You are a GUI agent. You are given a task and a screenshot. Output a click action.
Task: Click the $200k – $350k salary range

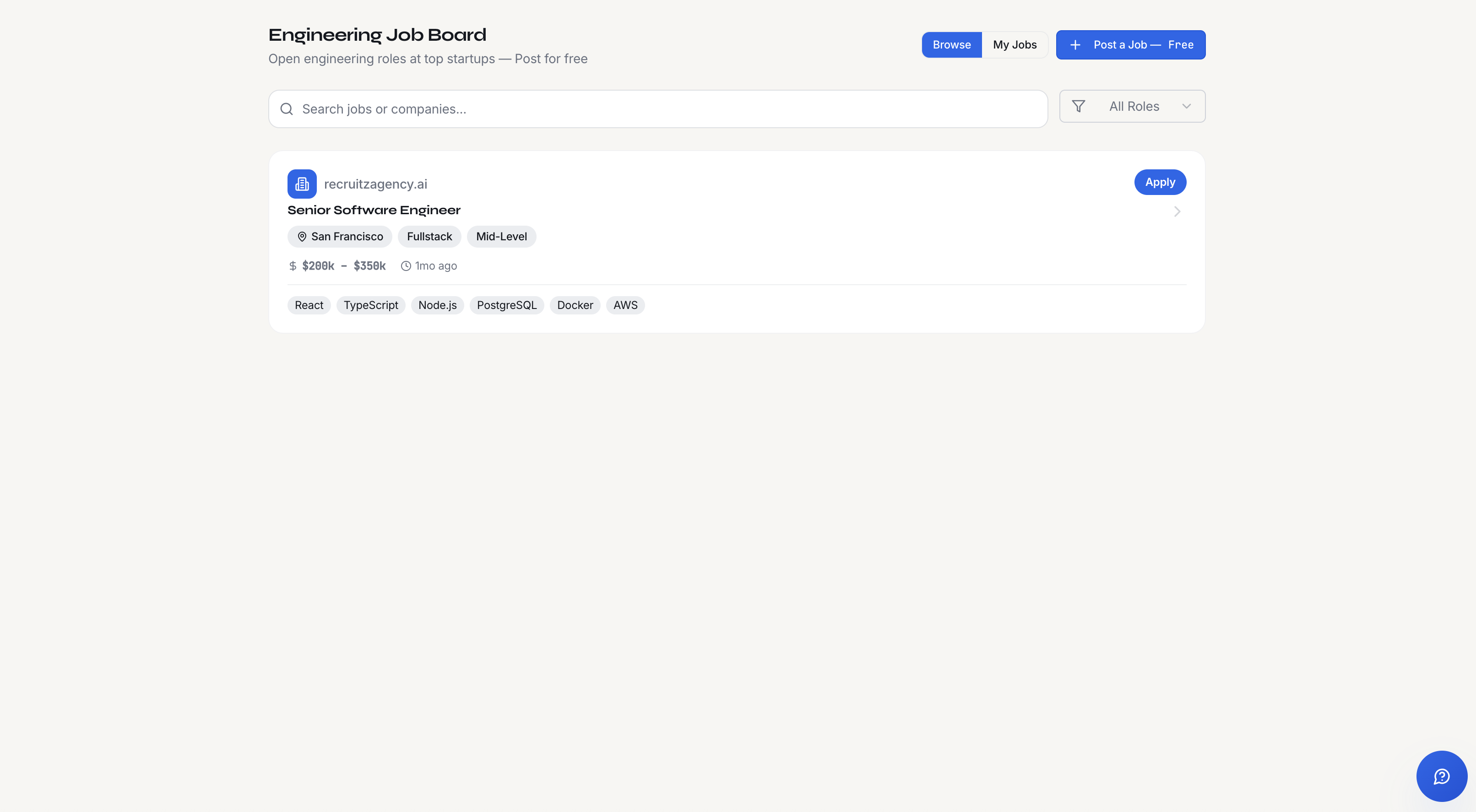(x=344, y=266)
